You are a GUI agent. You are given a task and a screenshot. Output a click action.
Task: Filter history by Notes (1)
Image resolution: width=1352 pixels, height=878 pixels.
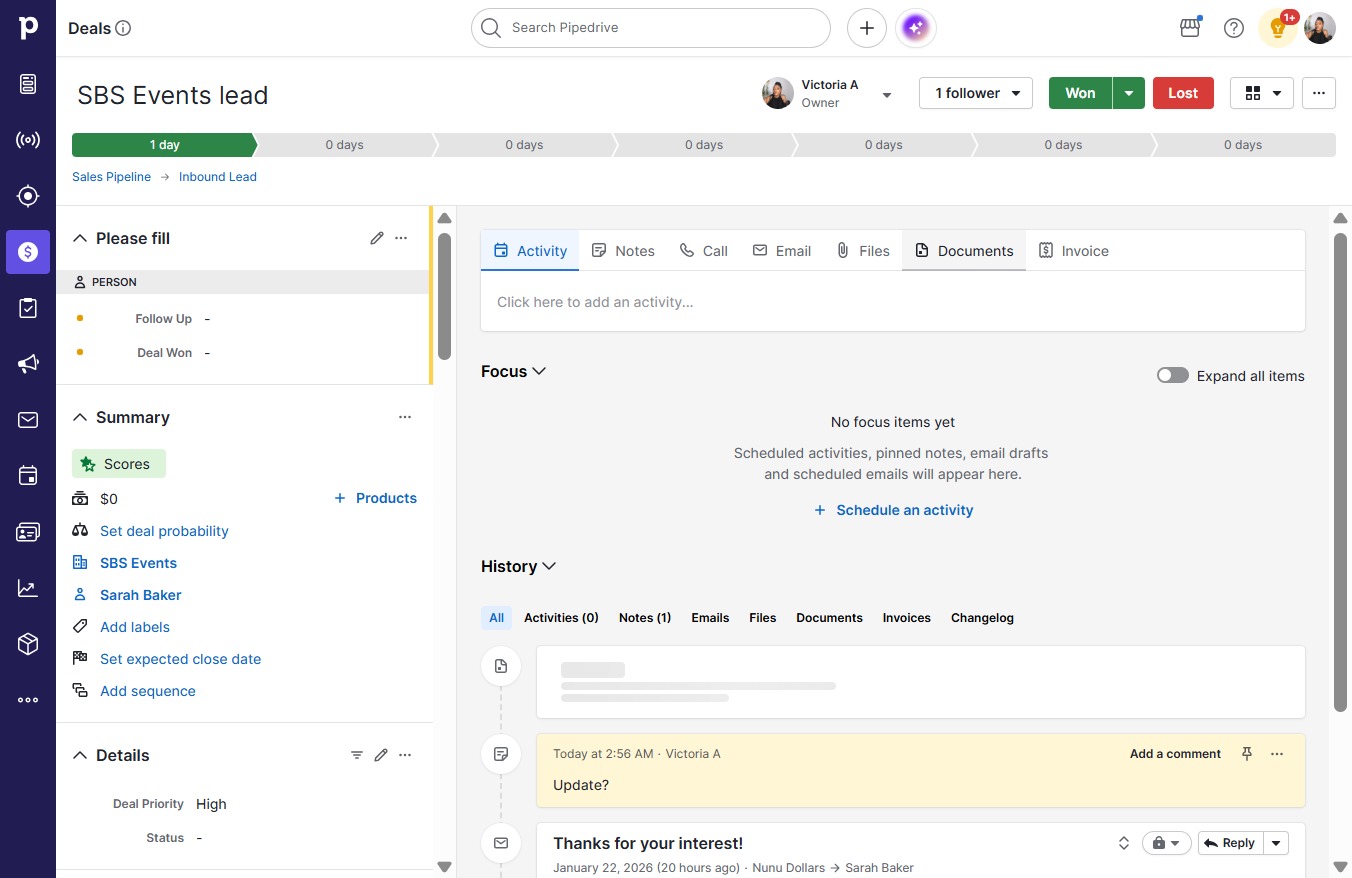click(x=645, y=618)
